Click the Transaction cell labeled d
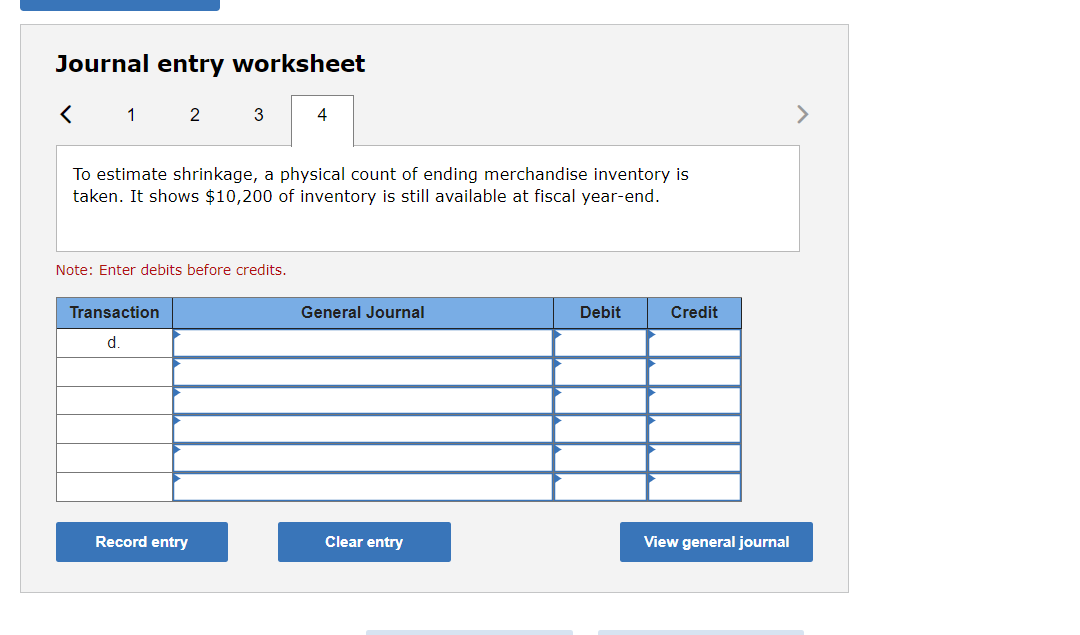1080x635 pixels. coord(113,342)
